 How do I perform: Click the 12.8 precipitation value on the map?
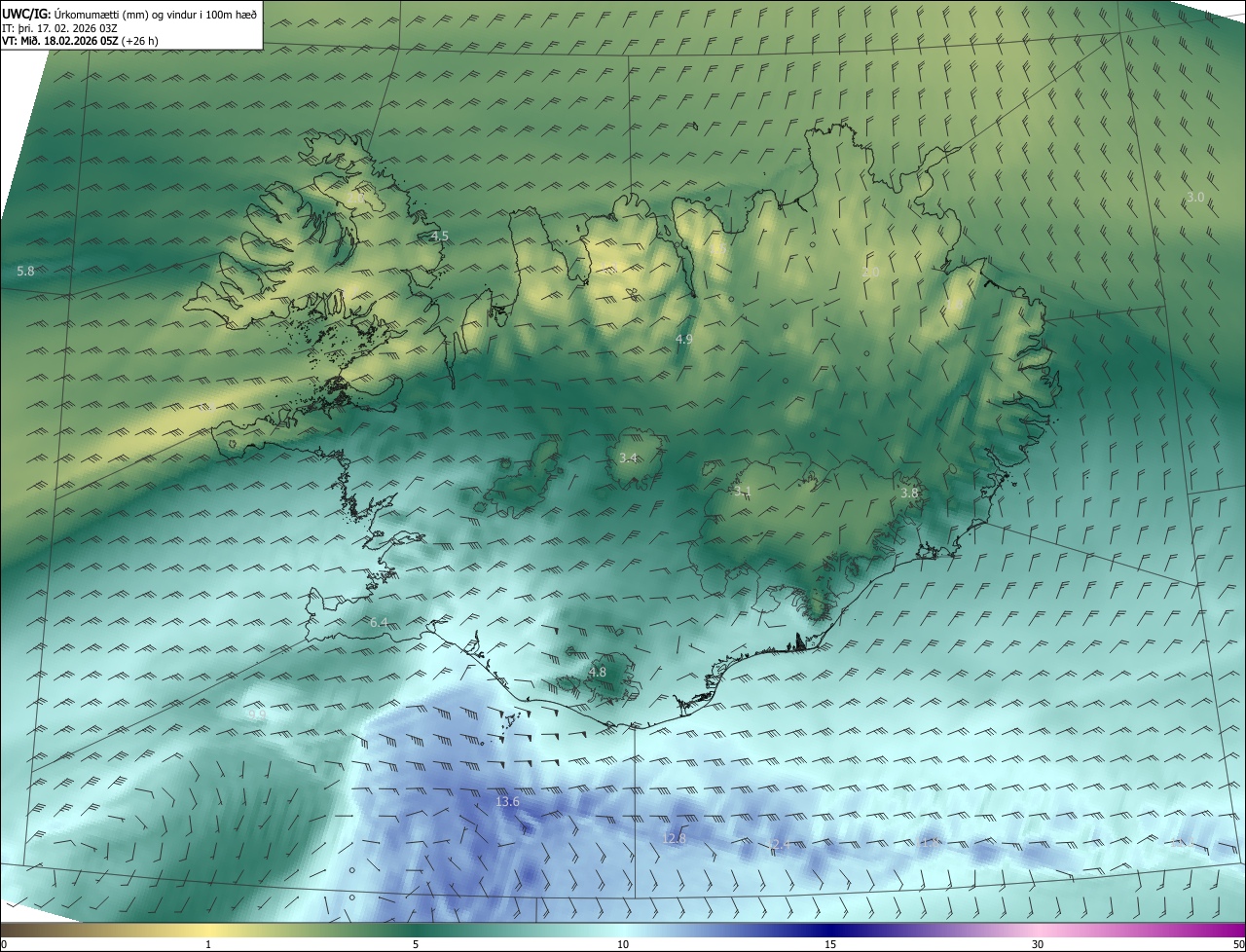coord(674,838)
